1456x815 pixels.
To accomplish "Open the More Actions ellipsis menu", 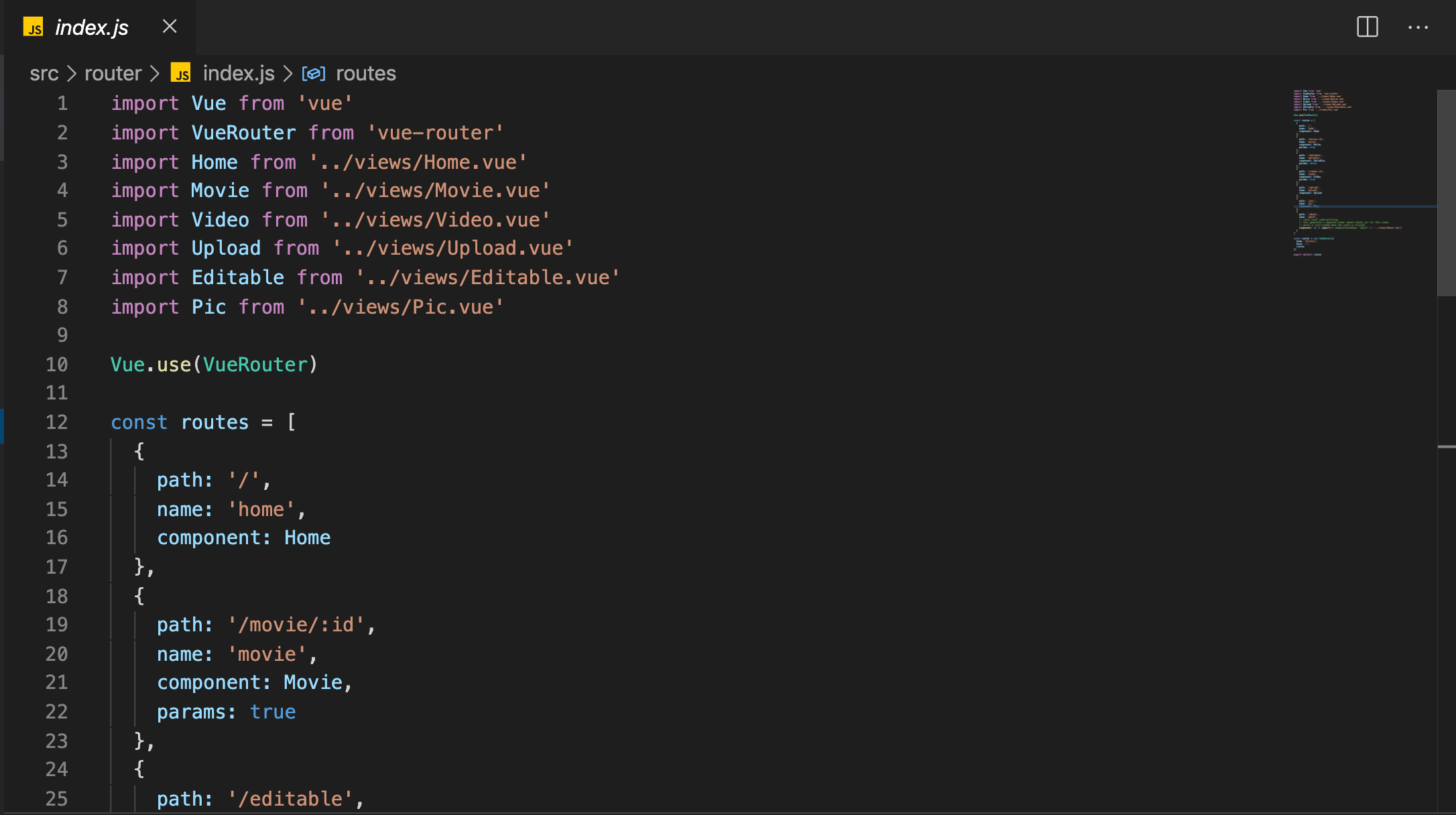I will [1418, 27].
